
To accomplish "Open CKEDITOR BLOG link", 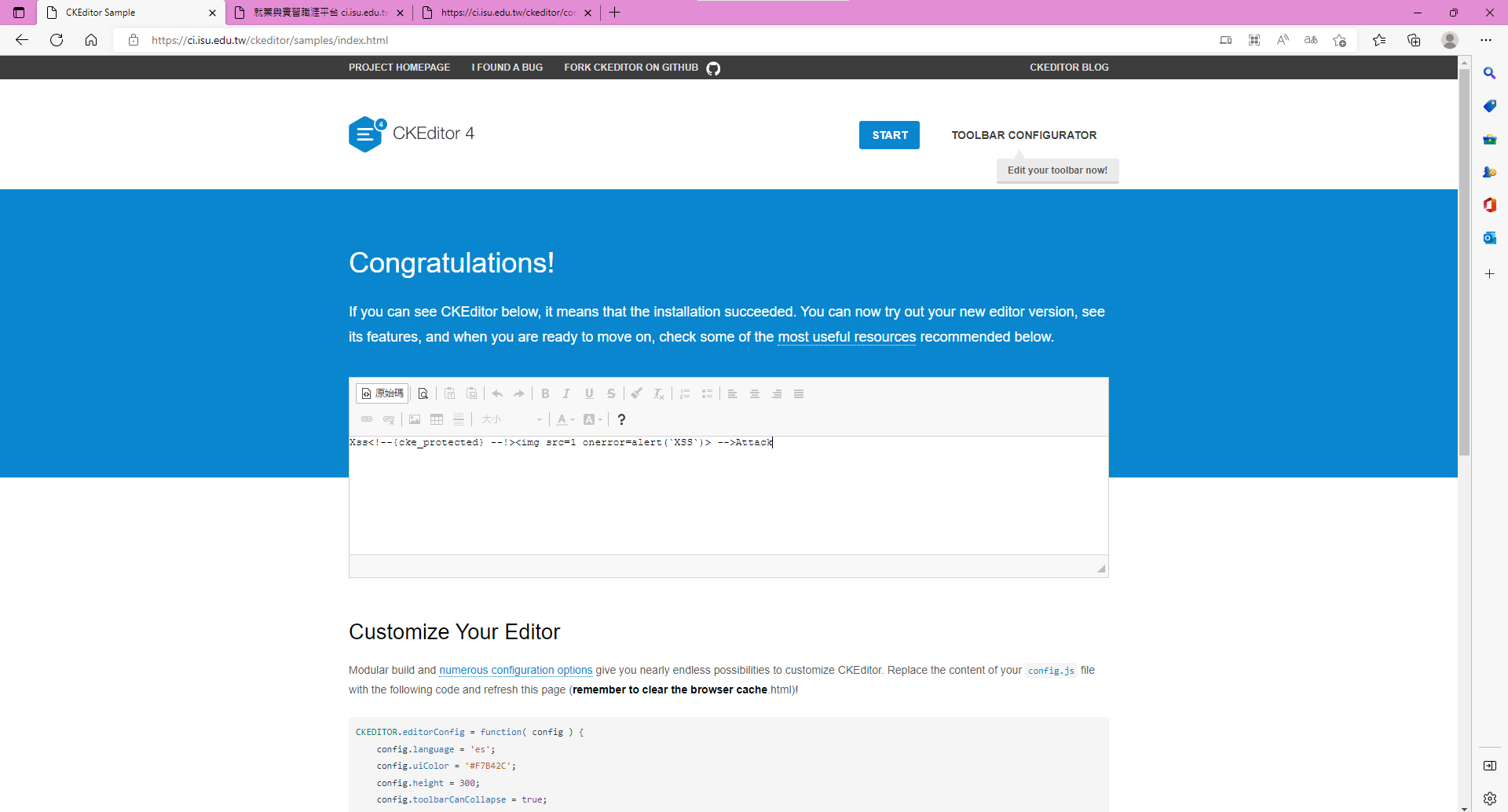I will [1069, 68].
